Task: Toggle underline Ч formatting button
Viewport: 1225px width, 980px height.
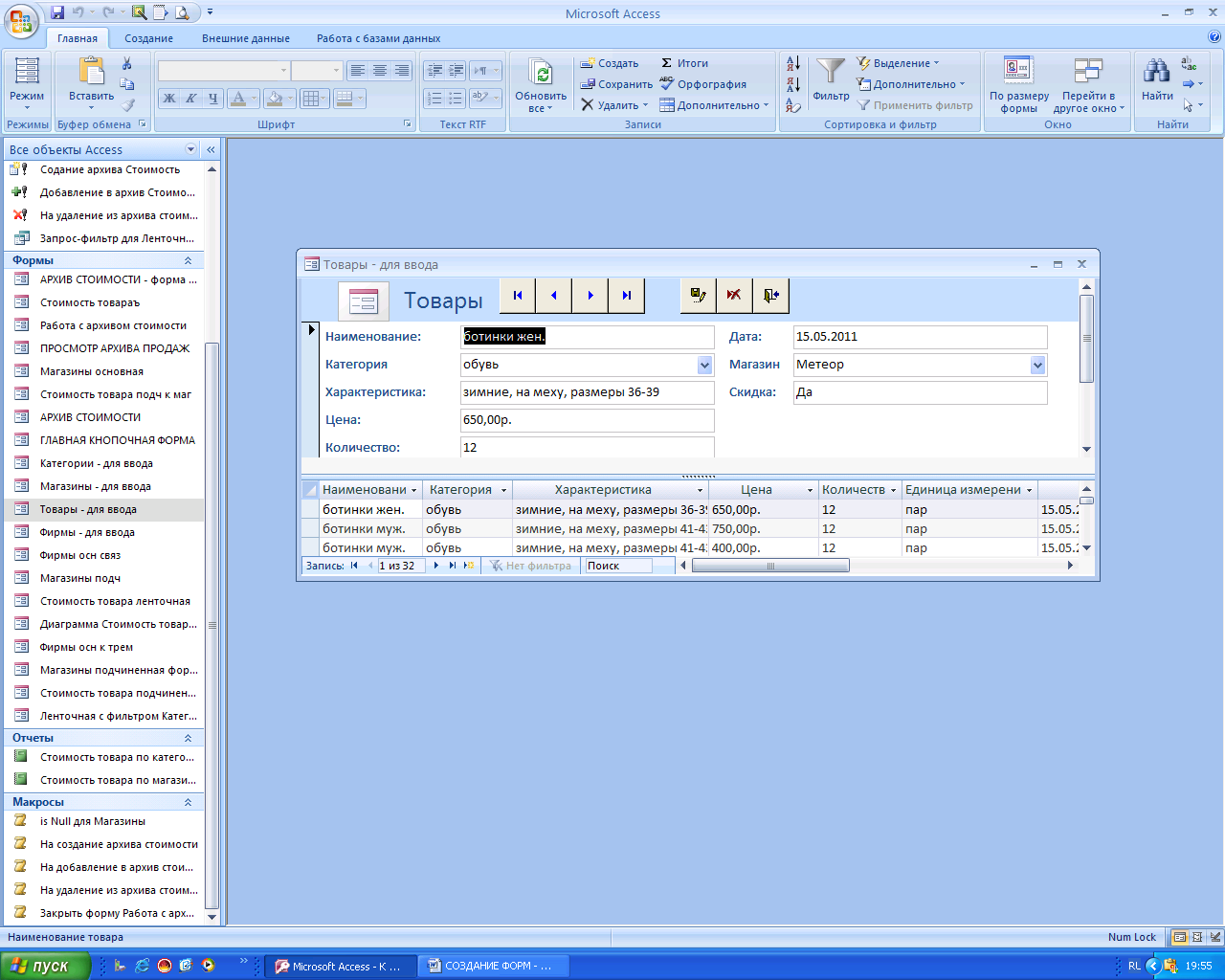Action: [x=212, y=98]
